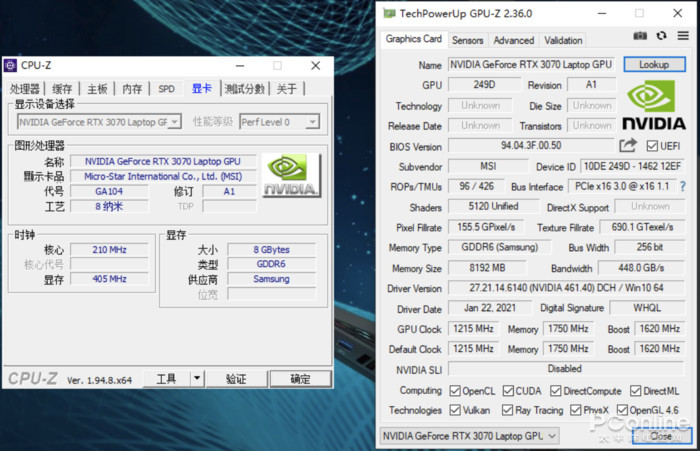
Task: Click the Bandwidth 448.0 GB/s value
Action: tap(641, 267)
